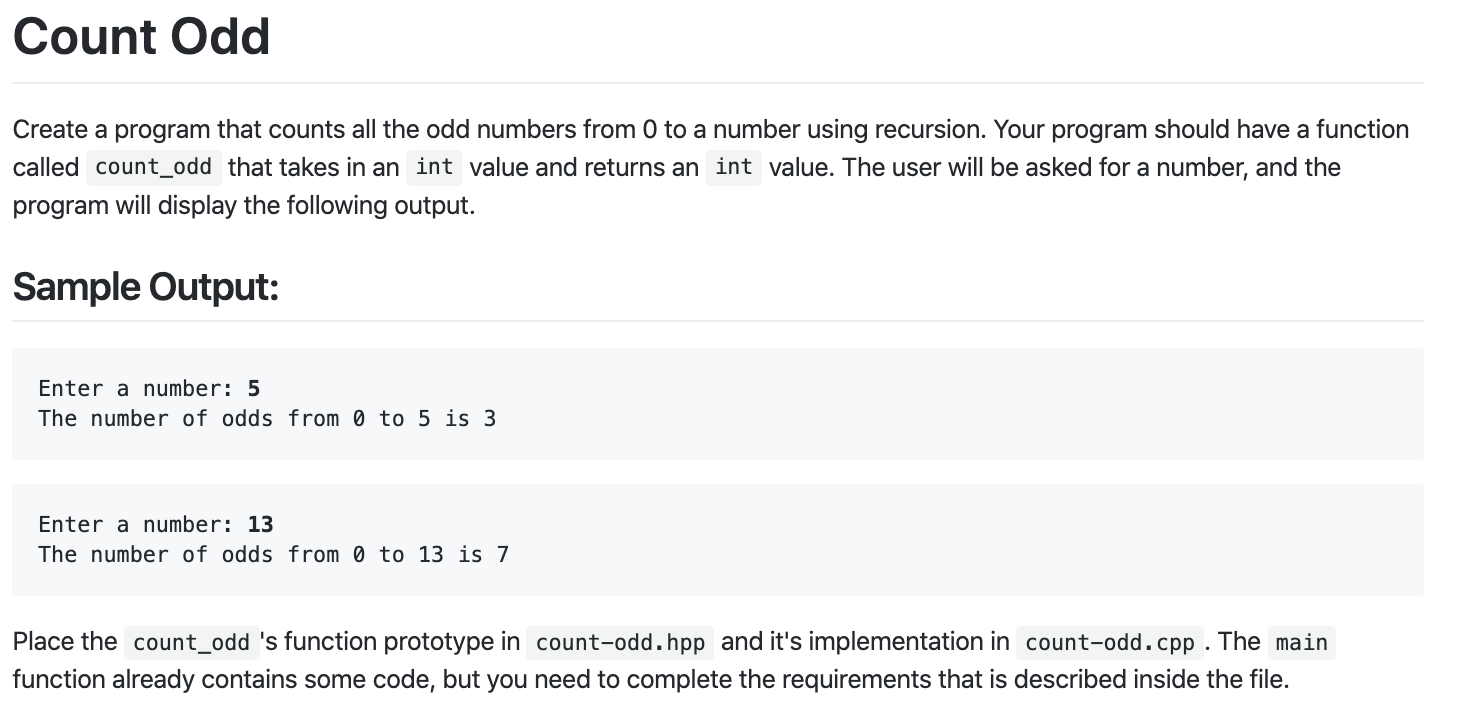
Task: Click the "Sample Output:" section heading
Action: 145,287
